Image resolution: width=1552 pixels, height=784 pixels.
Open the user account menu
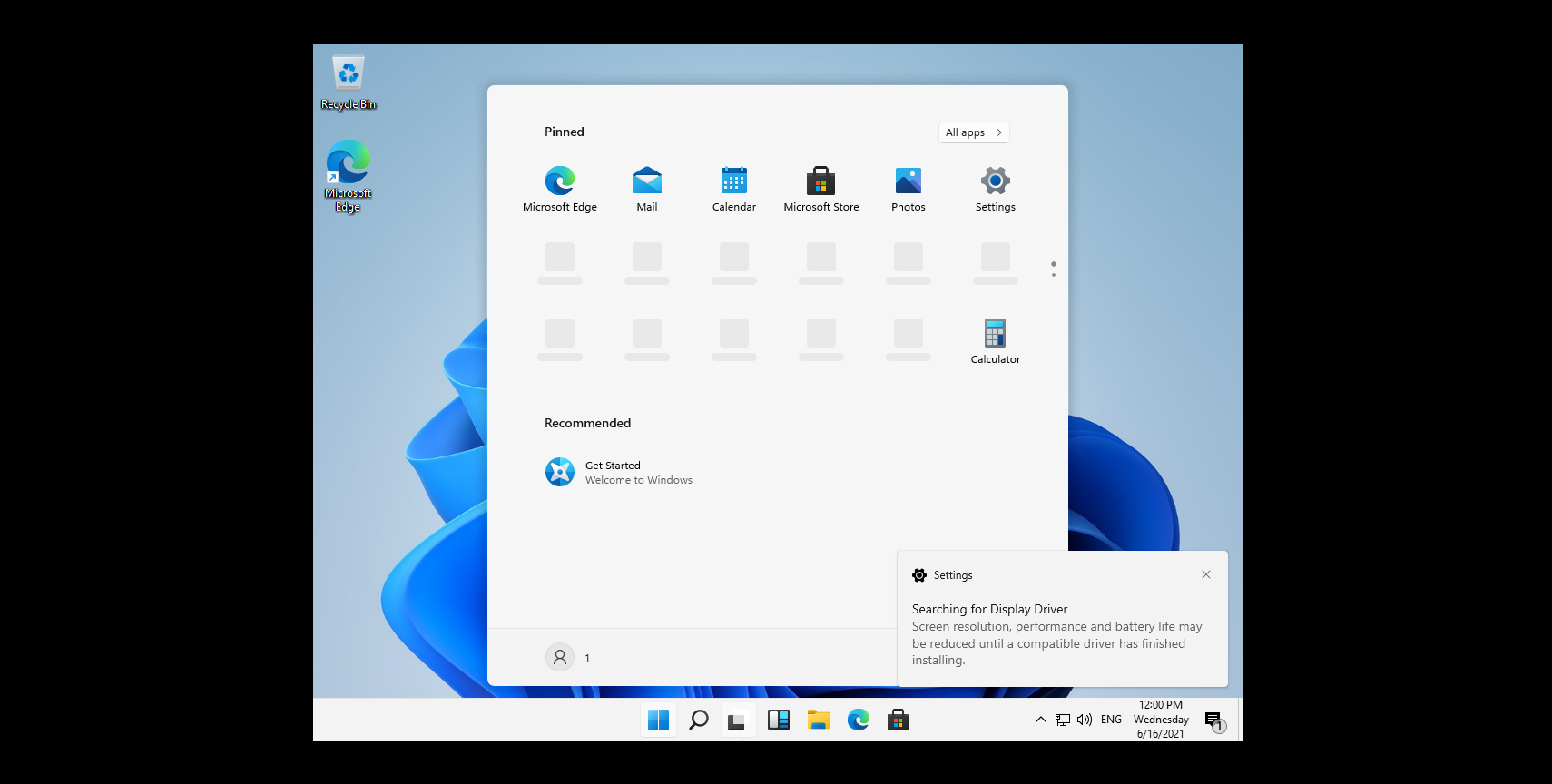coord(560,657)
